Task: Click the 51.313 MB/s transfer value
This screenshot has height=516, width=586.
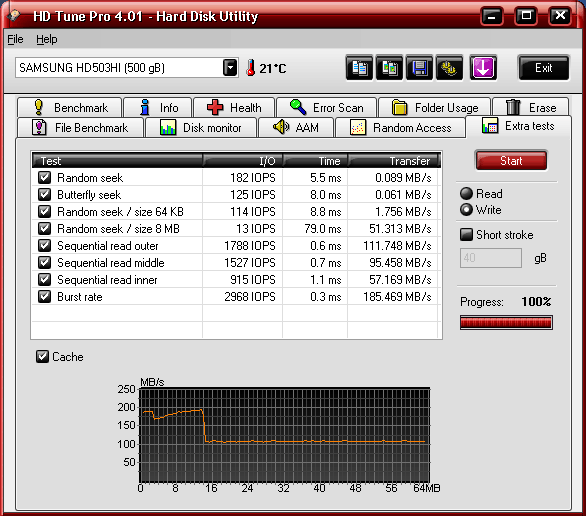Action: coord(400,229)
